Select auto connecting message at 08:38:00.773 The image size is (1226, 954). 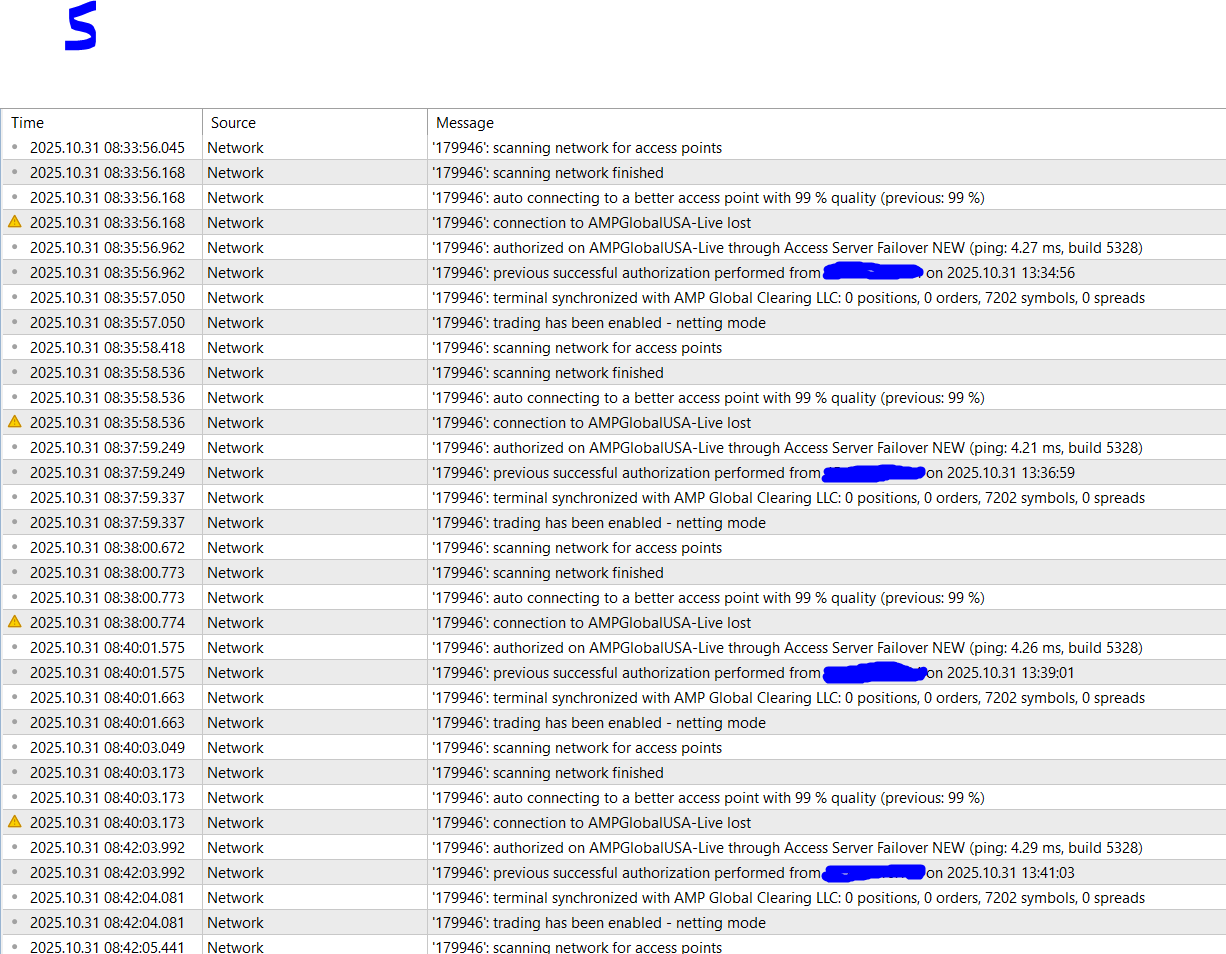[x=708, y=598]
